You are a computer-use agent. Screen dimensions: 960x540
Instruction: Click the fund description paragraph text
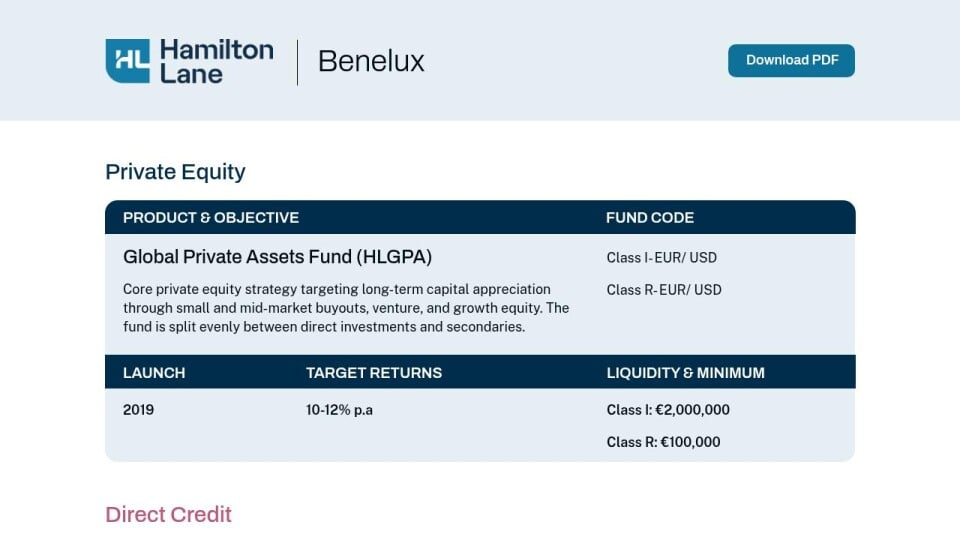[346, 308]
